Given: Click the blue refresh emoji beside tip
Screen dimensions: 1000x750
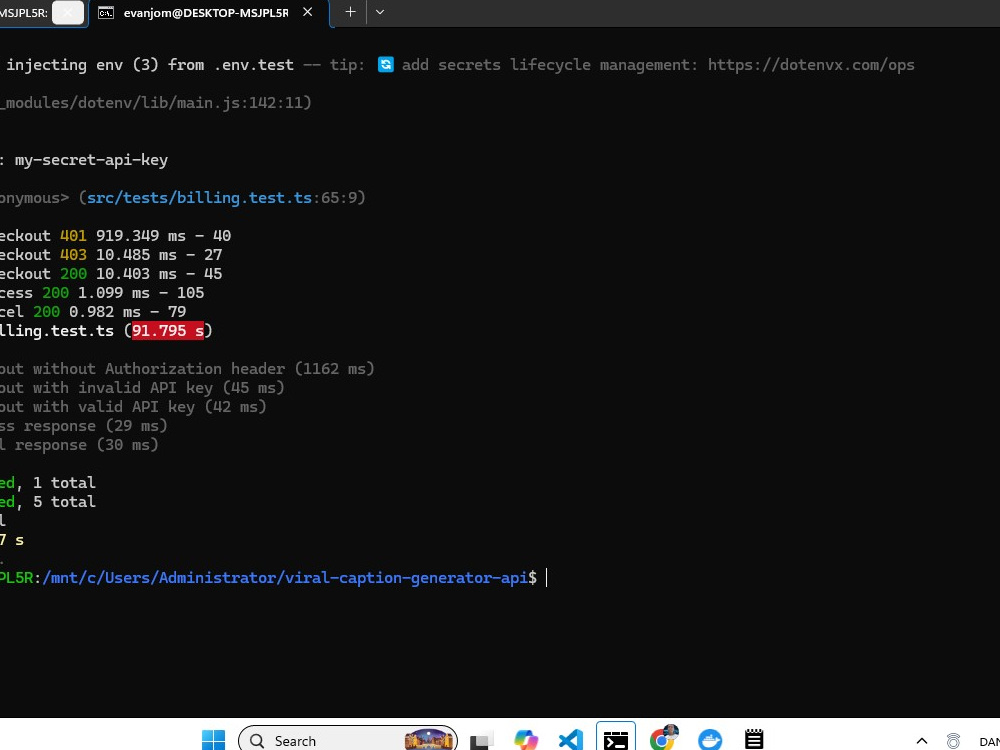Looking at the screenshot, I should [386, 64].
